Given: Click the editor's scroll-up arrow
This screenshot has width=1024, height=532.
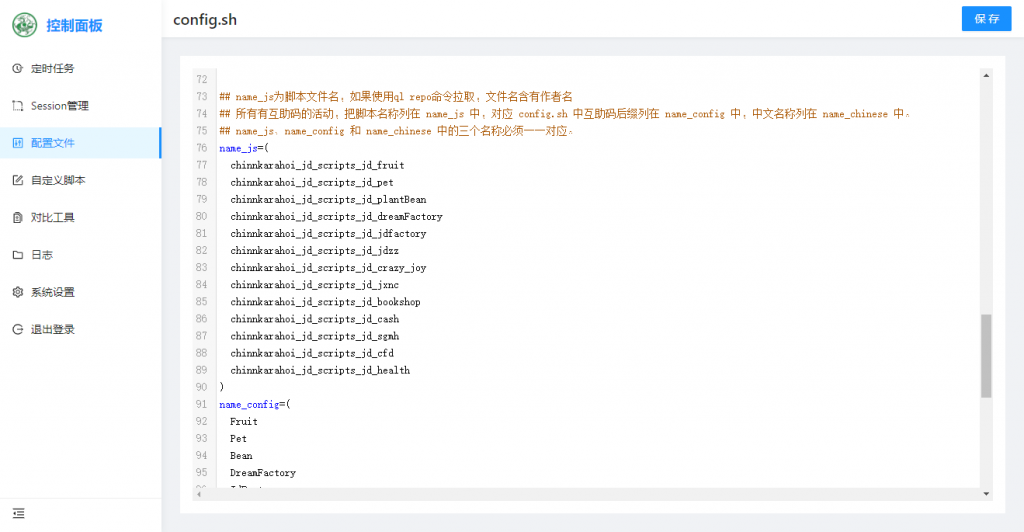Looking at the screenshot, I should pyautogui.click(x=986, y=75).
